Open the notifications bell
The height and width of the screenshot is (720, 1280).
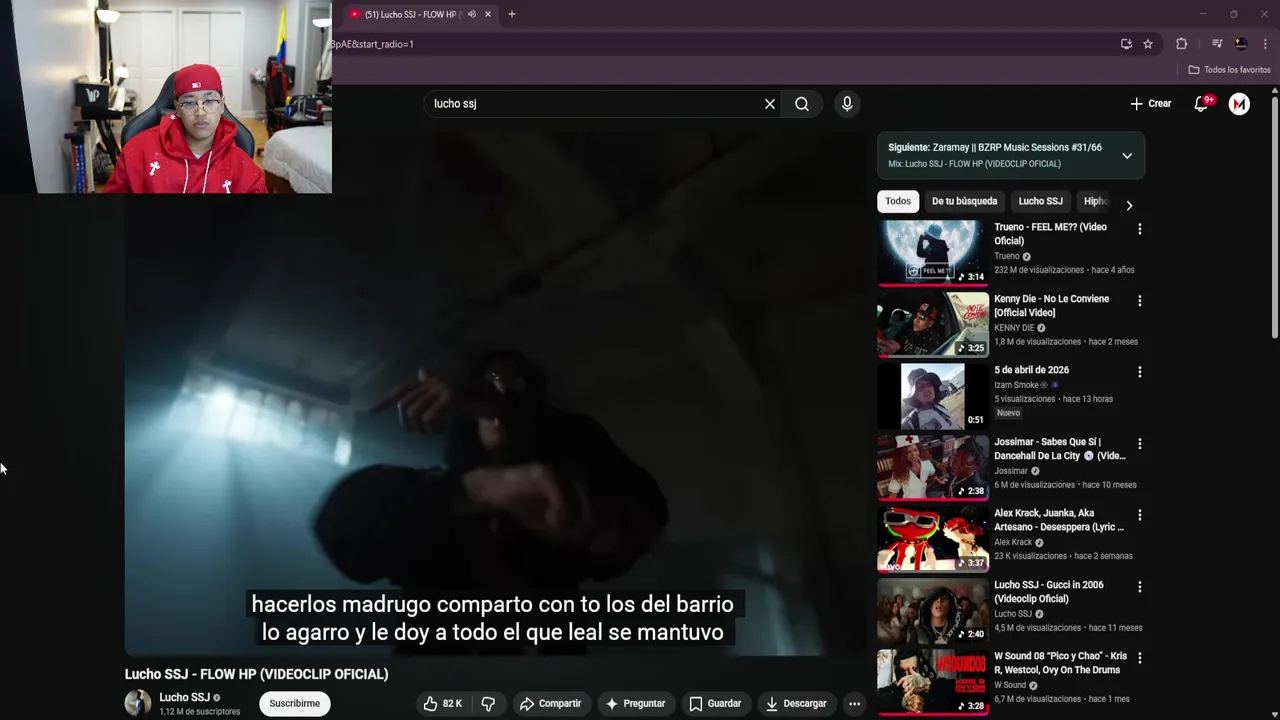point(1202,103)
